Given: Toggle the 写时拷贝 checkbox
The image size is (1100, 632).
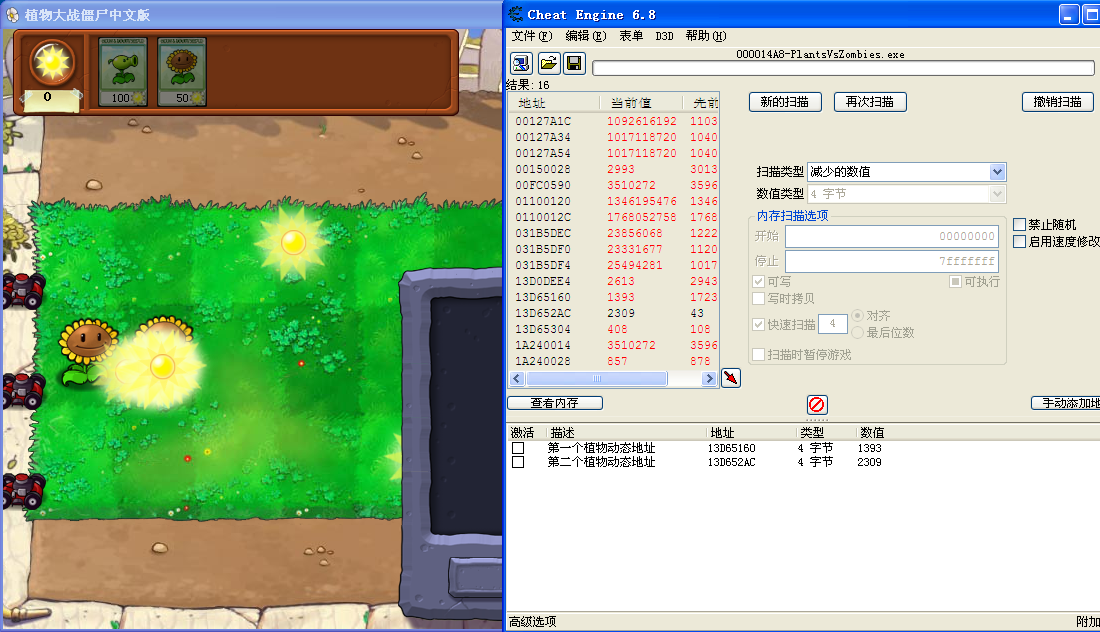Looking at the screenshot, I should [x=758, y=298].
